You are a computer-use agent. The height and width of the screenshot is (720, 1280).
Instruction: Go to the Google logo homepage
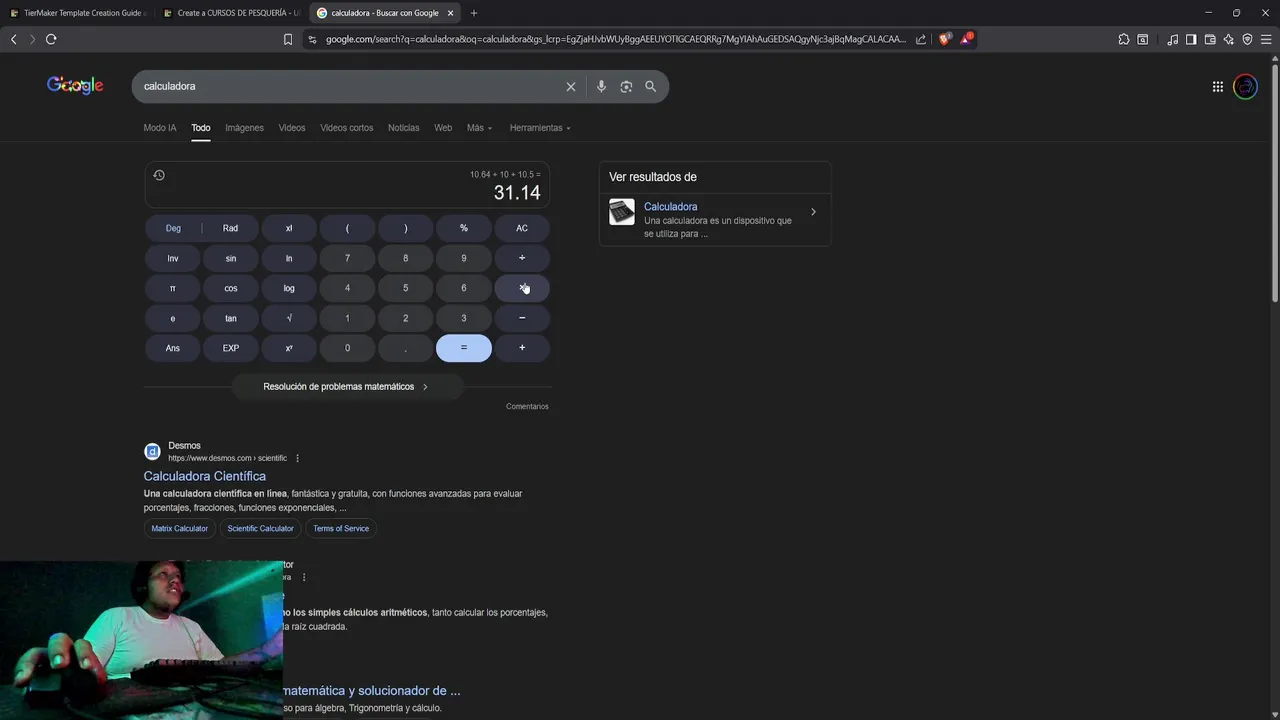(x=75, y=86)
